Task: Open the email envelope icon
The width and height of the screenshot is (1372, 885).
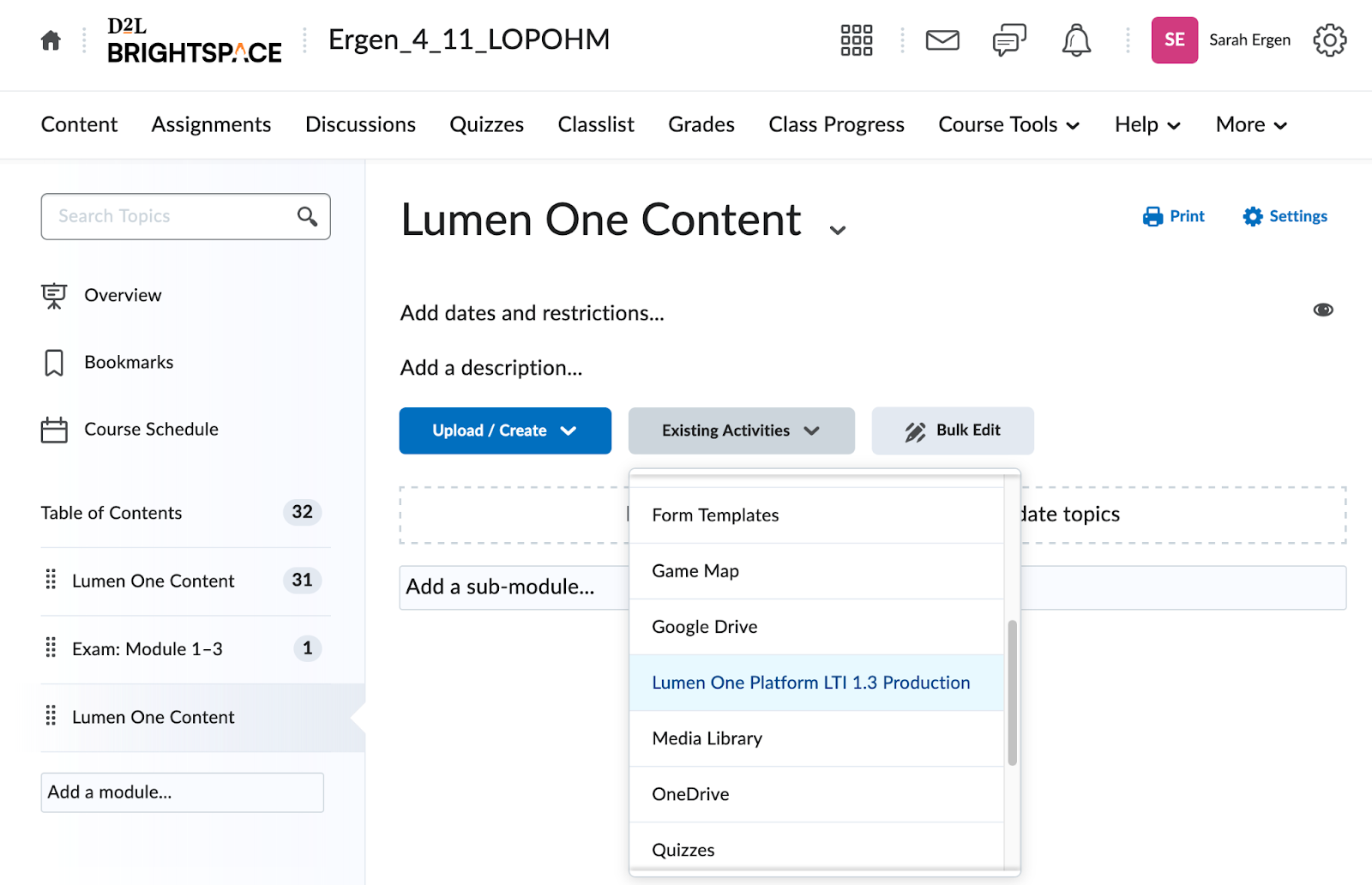Action: point(942,39)
